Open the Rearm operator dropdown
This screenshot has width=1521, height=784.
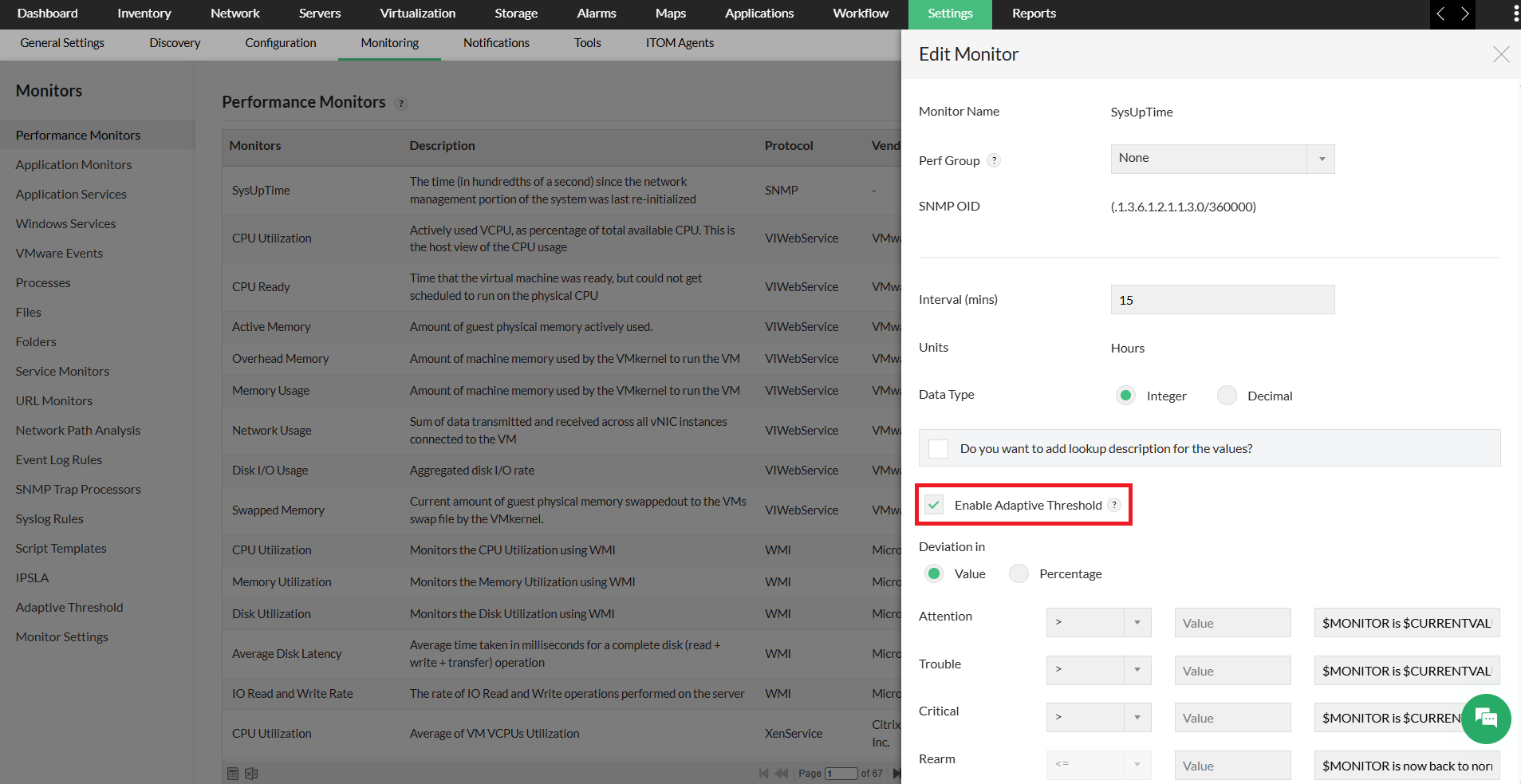point(1098,765)
